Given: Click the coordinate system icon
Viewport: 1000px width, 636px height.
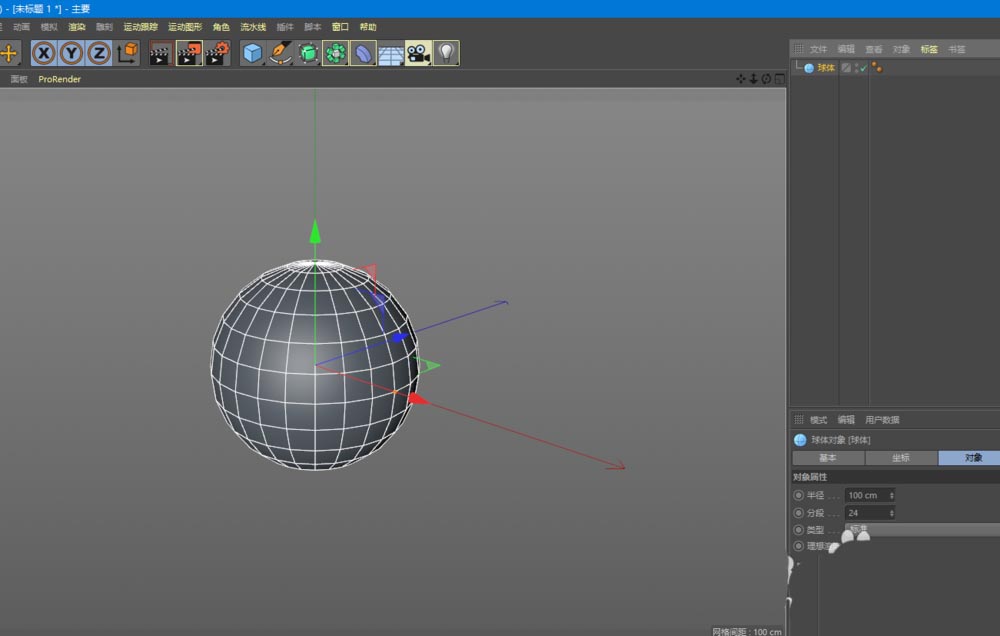Looking at the screenshot, I should 127,54.
